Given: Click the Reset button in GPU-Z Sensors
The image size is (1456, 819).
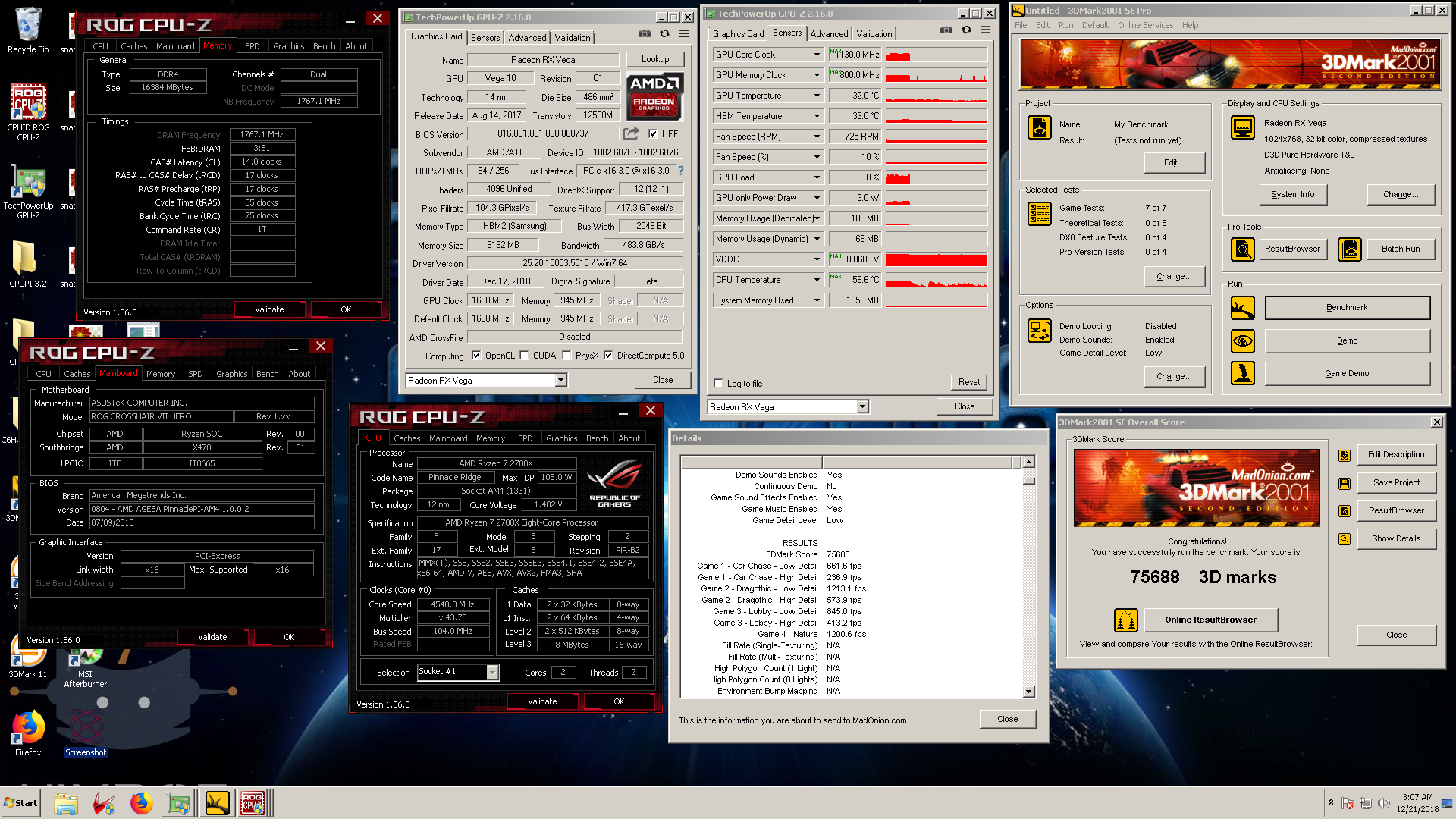Looking at the screenshot, I should (968, 382).
